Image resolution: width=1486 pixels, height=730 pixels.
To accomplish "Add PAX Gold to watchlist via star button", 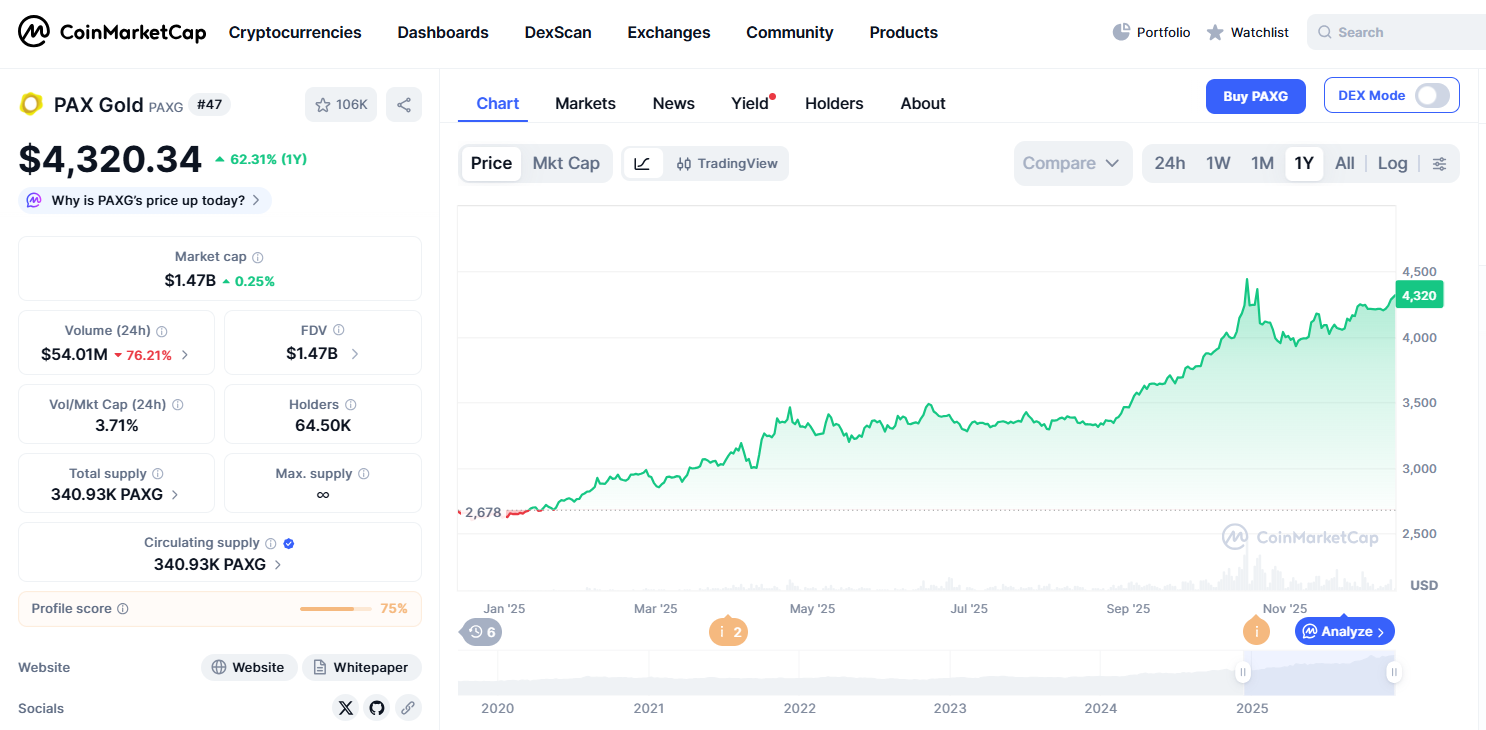I will click(x=341, y=105).
